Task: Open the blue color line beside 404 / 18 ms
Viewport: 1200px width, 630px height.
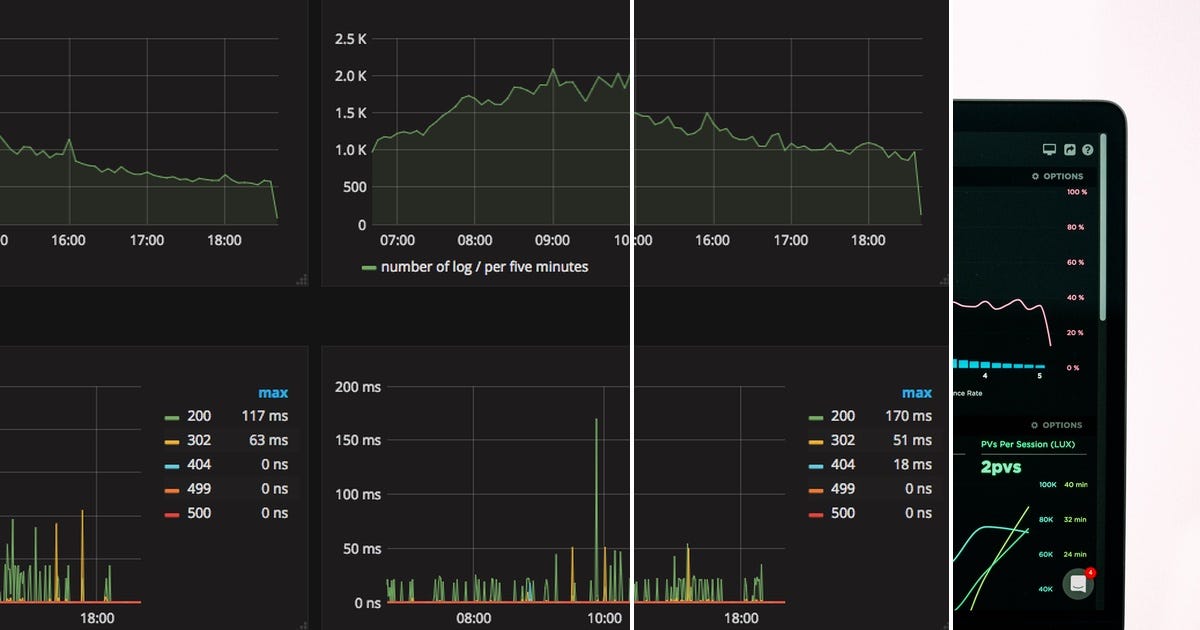Action: [815, 465]
